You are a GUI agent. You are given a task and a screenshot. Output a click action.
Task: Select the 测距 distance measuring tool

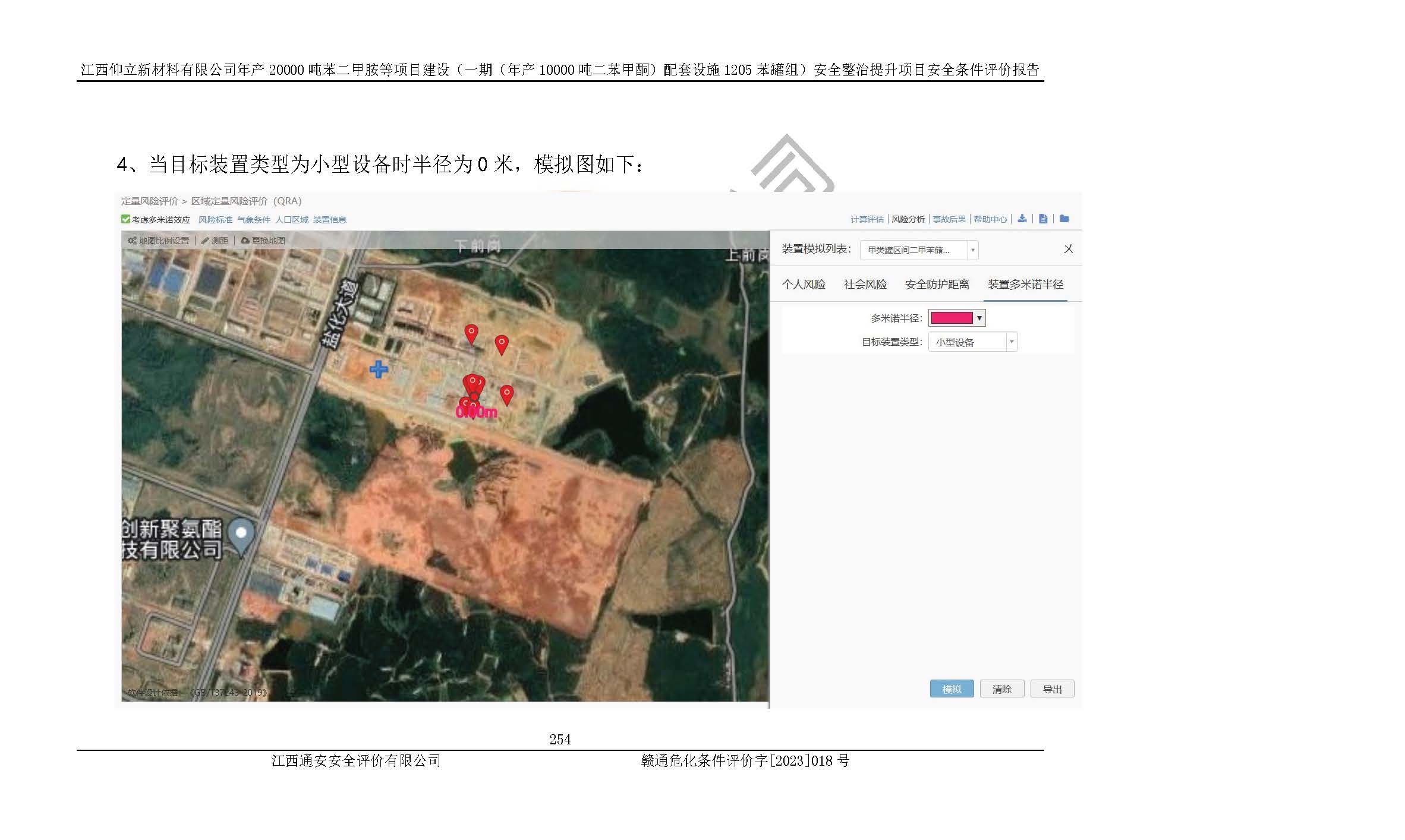(215, 241)
